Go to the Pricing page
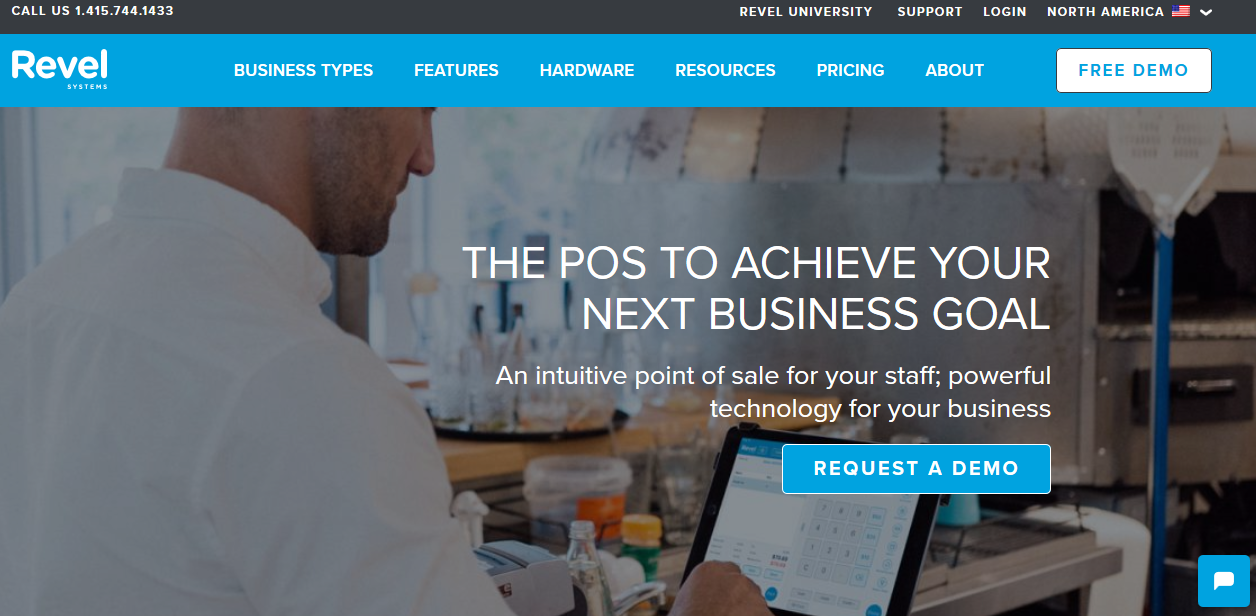 click(850, 70)
